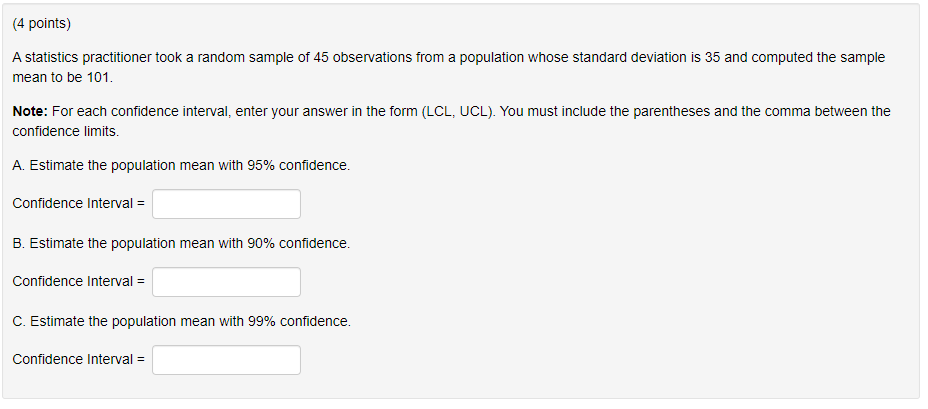Screen dimensions: 928x409
Task: Click the 95% confidence interval input field
Action: [x=226, y=204]
